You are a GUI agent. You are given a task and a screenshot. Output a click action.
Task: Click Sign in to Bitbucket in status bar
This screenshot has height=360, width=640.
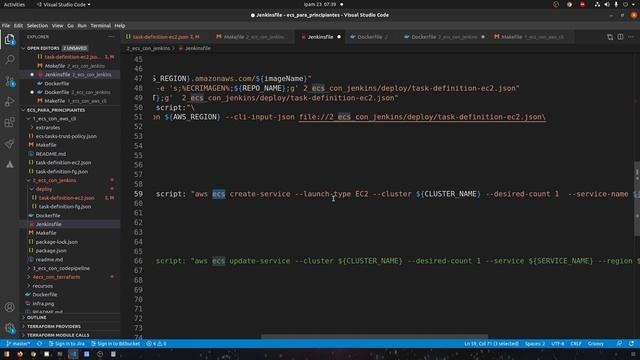(116, 344)
